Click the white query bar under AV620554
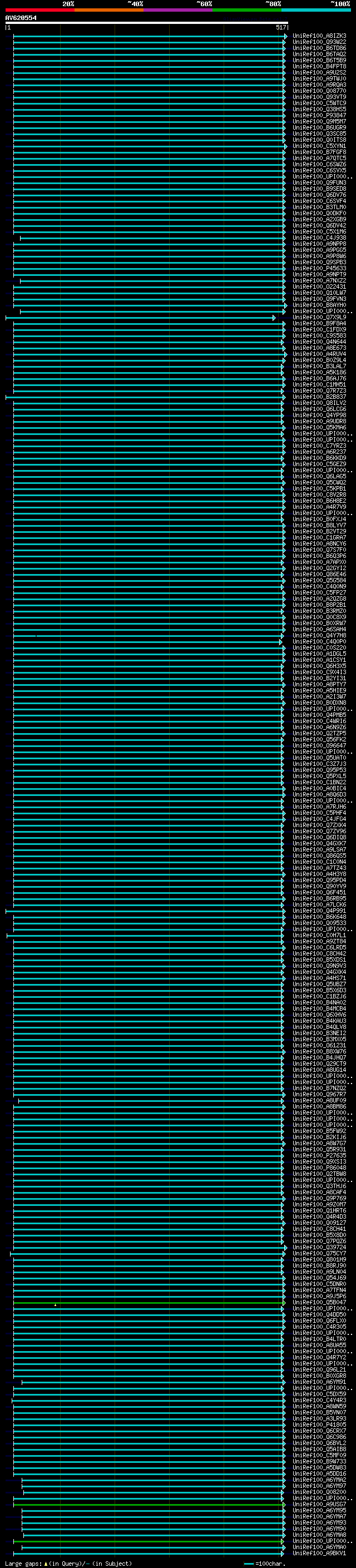The width and height of the screenshot is (356, 1568). pyautogui.click(x=147, y=22)
